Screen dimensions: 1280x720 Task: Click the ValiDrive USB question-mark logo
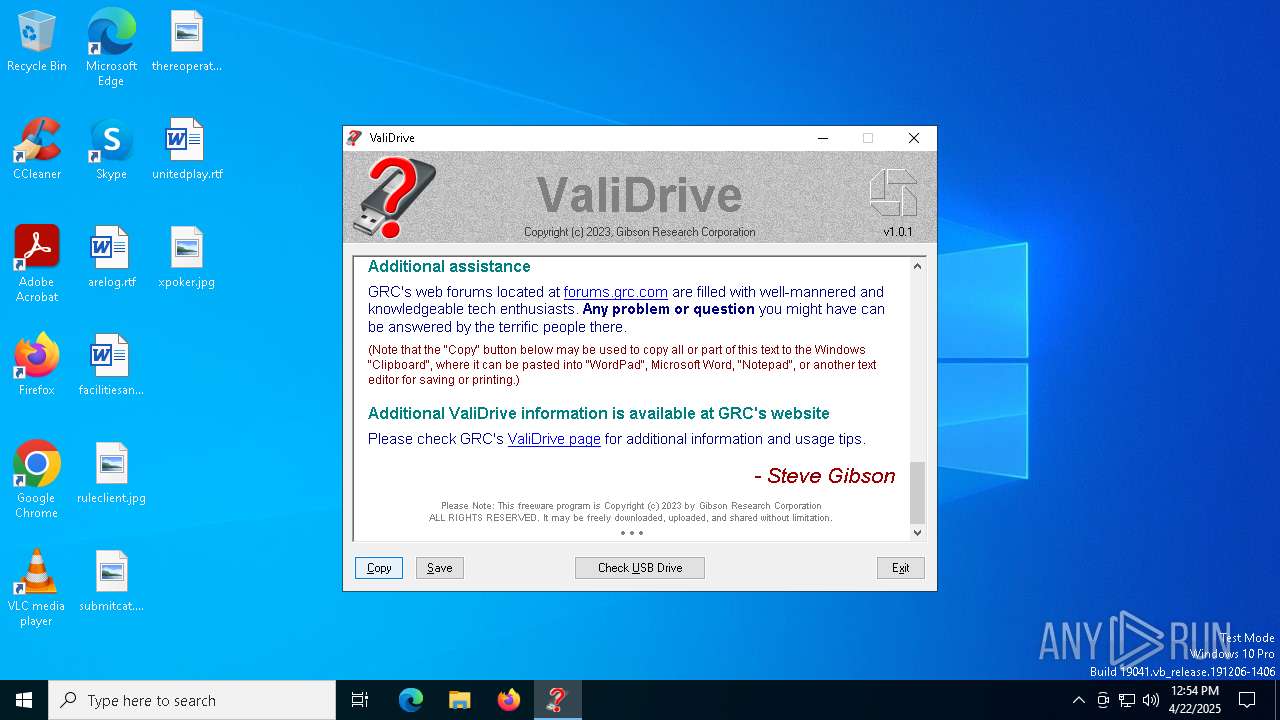397,197
